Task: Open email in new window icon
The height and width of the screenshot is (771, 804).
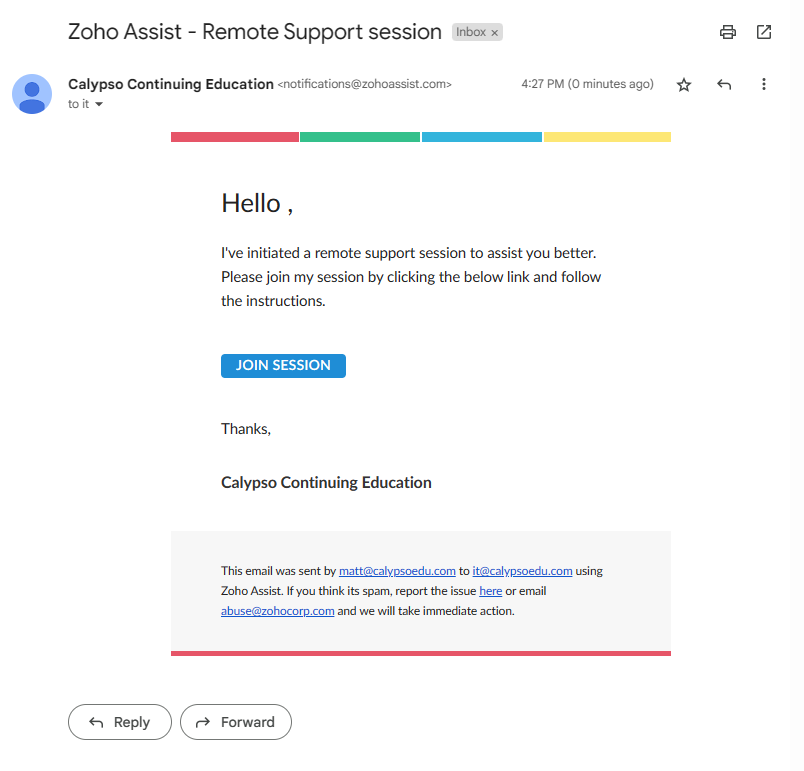Action: tap(764, 32)
